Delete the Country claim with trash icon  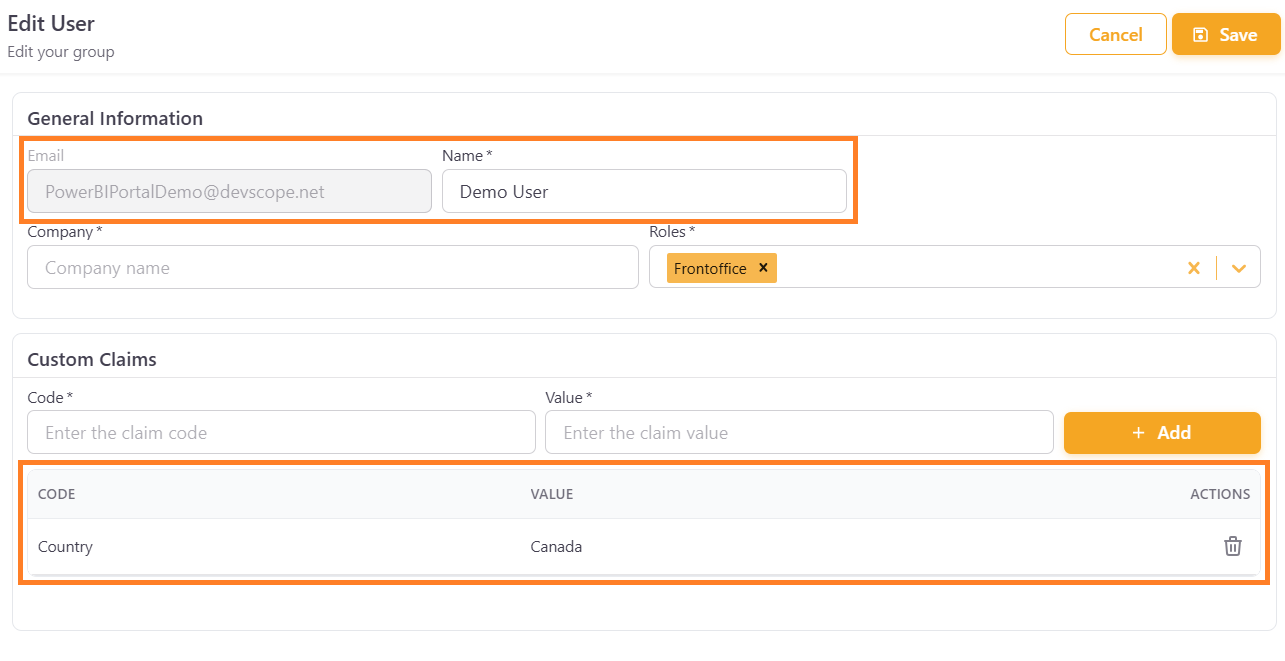(1233, 546)
